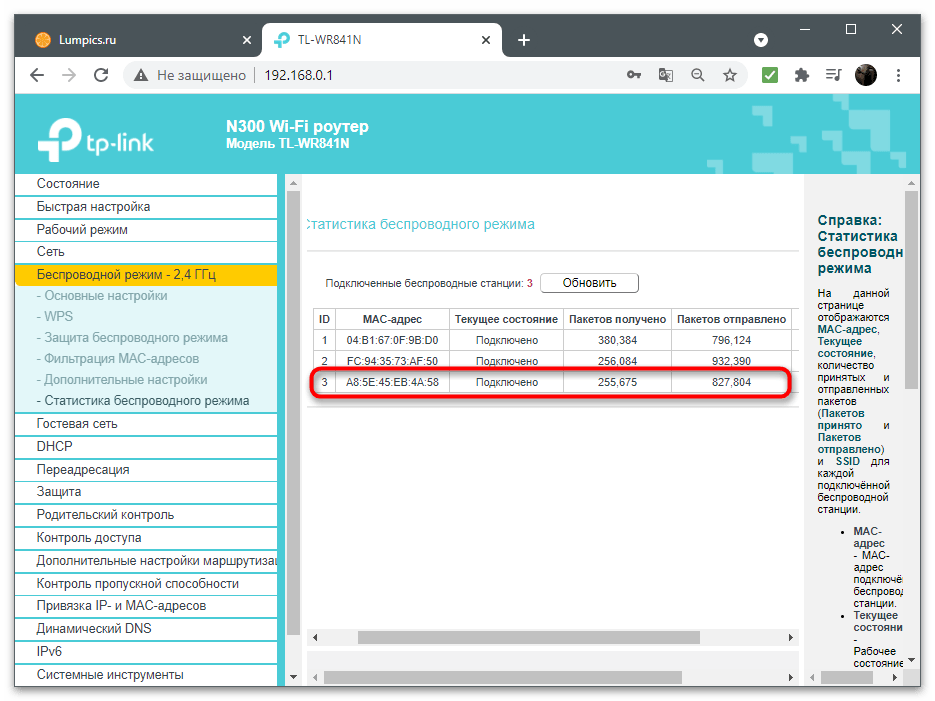Open the extensions puzzle icon
The image size is (935, 701).
tap(802, 75)
